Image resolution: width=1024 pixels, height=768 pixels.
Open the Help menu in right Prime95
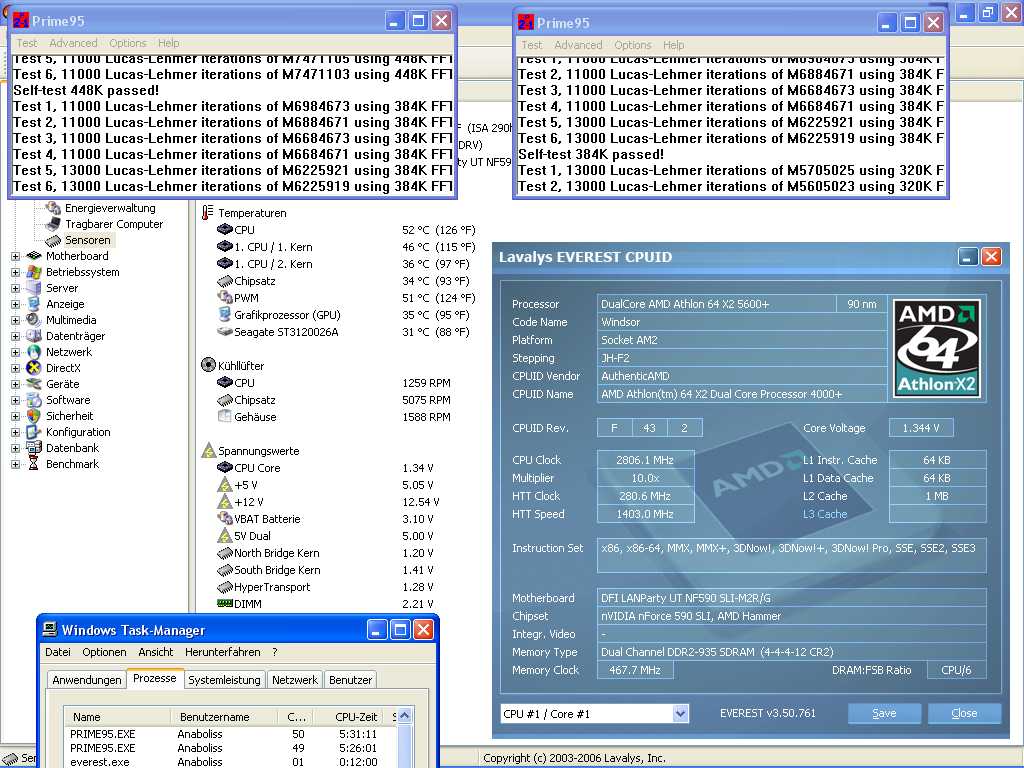pos(673,45)
